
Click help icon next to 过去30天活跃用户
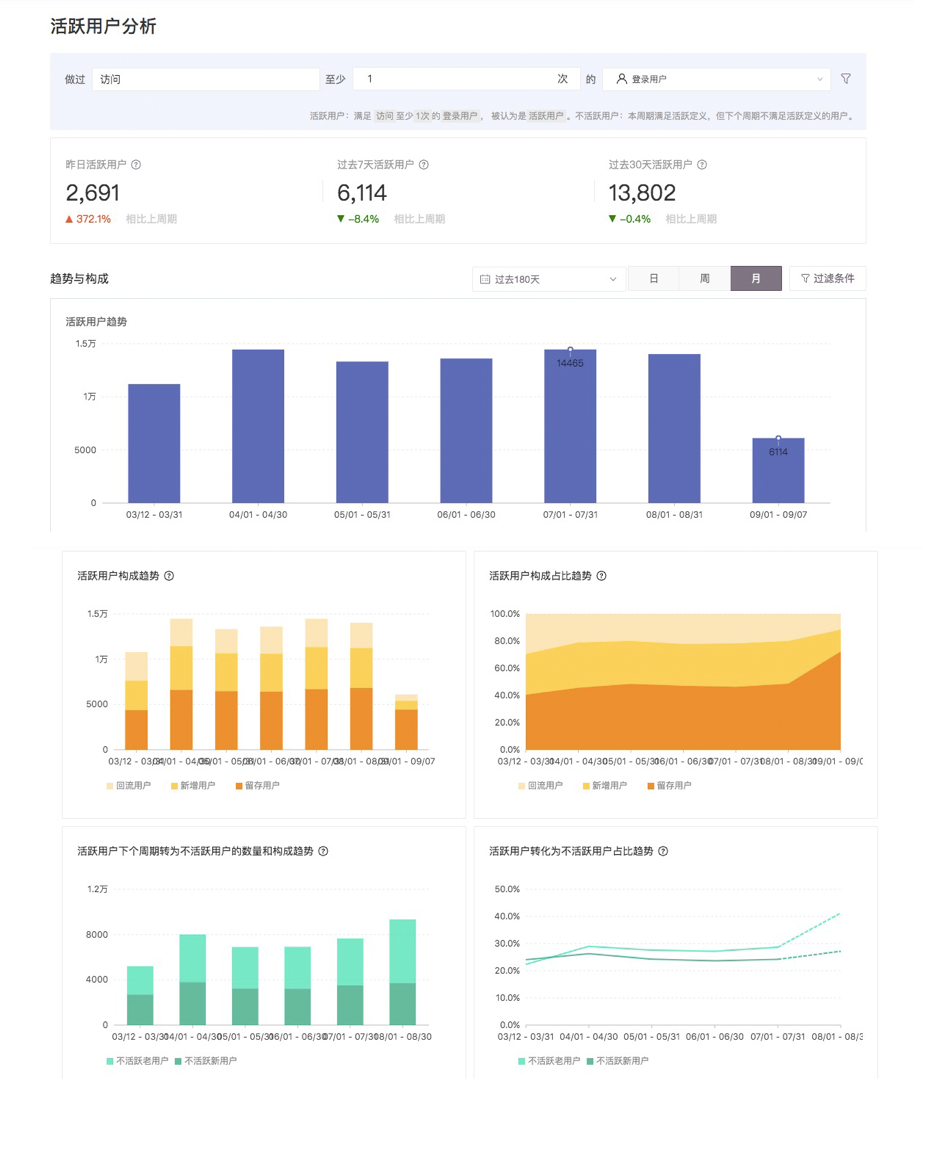(x=702, y=165)
